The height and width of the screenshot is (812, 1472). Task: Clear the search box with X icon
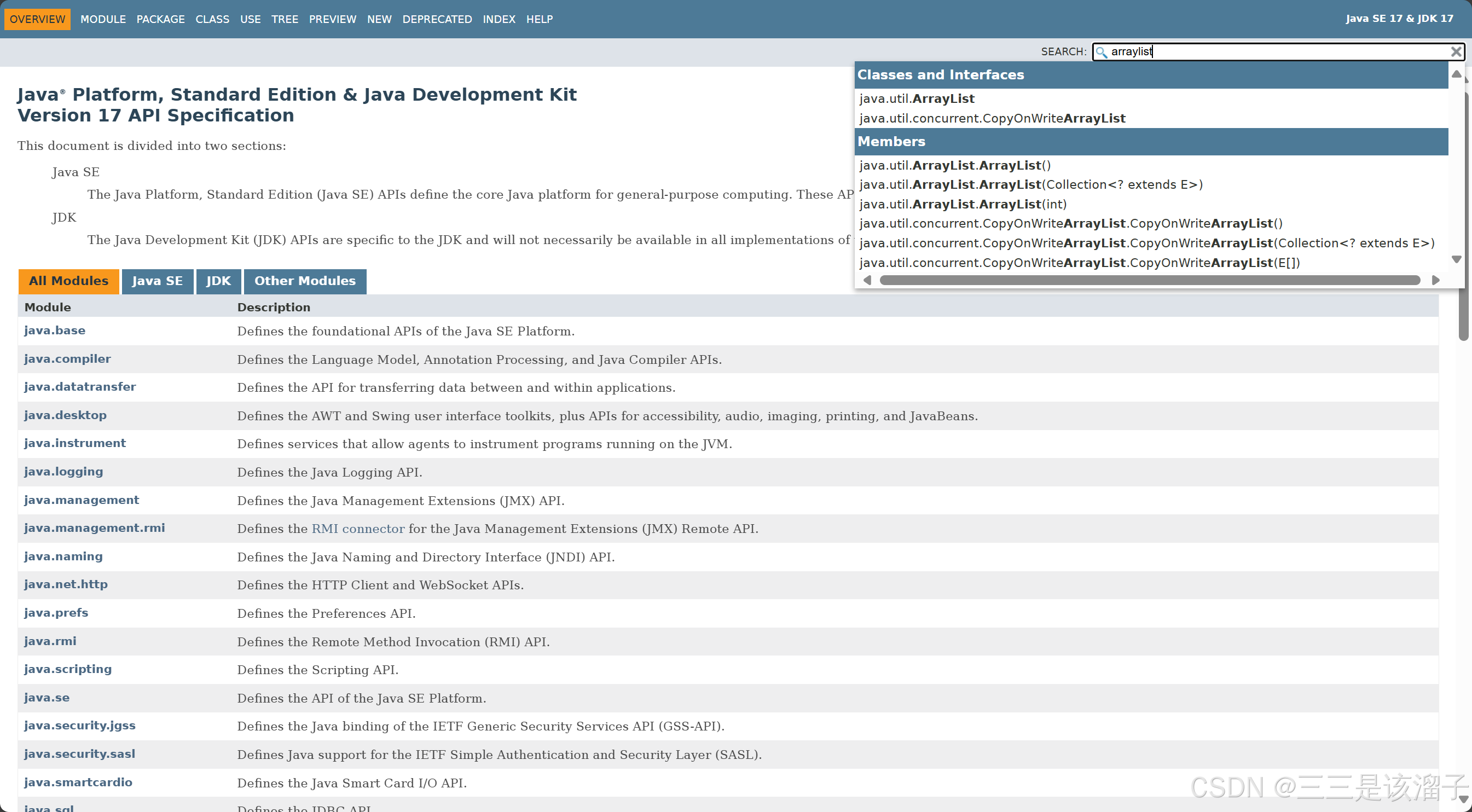point(1456,52)
